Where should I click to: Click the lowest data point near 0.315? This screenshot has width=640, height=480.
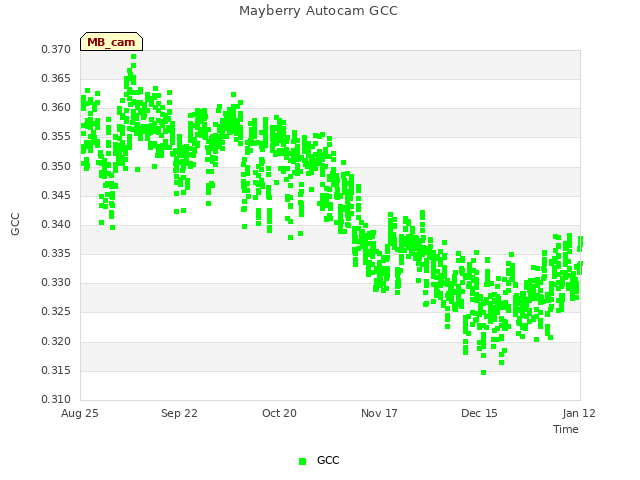click(484, 372)
